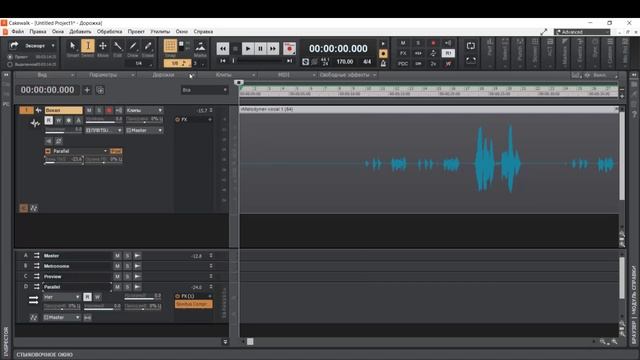Open the Parallel bus output Master dropdown

point(62,318)
